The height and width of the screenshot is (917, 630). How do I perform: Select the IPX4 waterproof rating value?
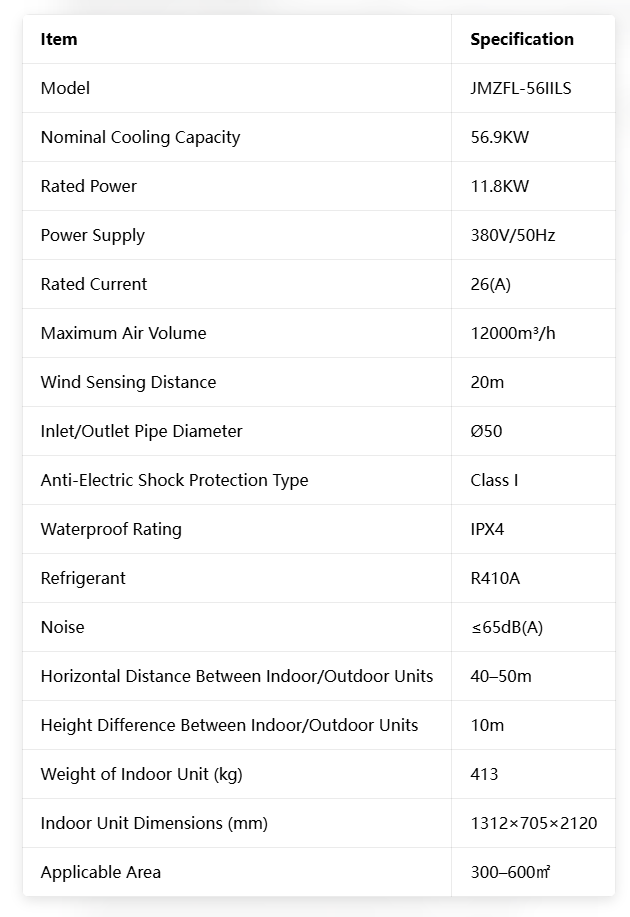coord(488,529)
